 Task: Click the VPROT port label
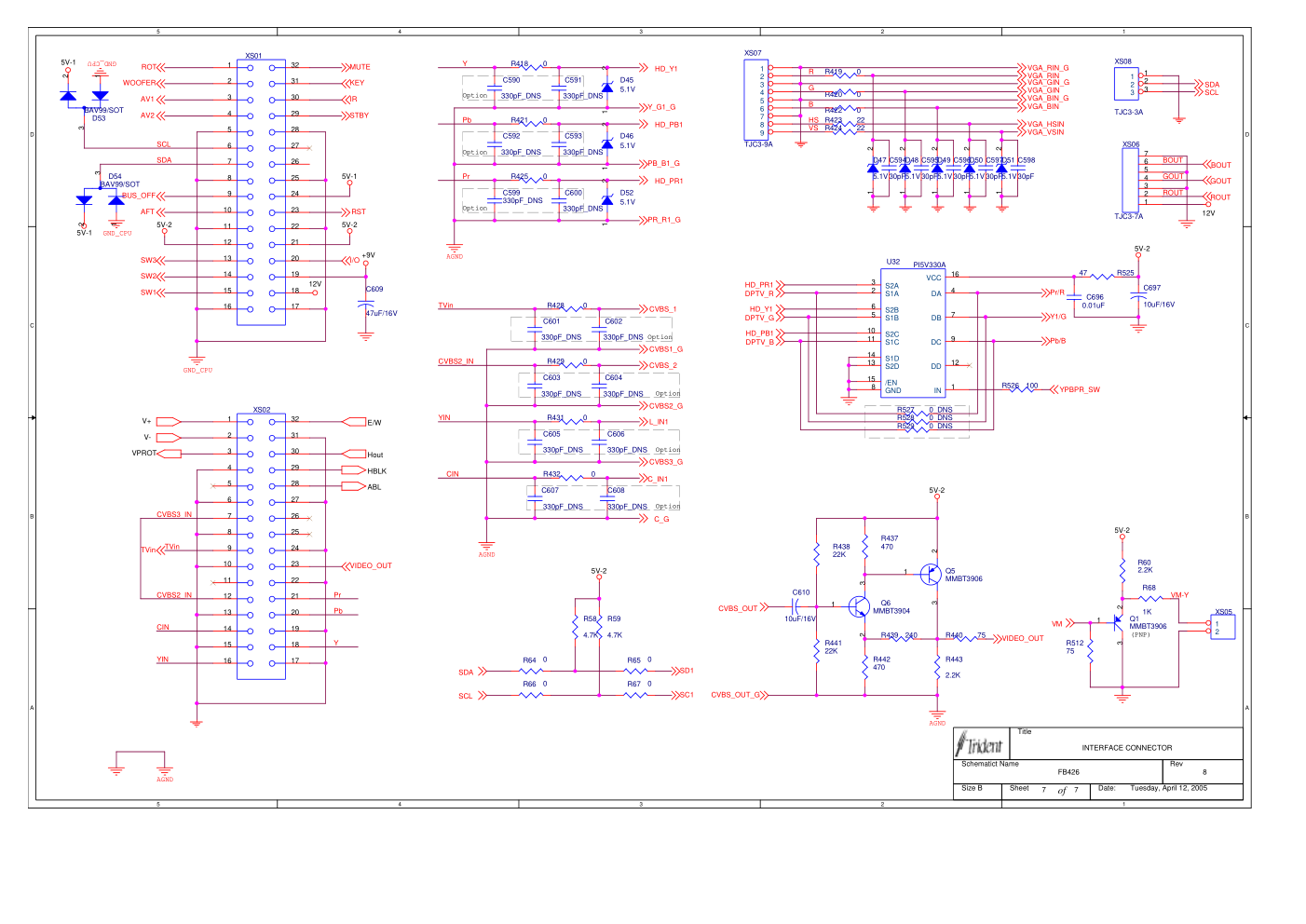143,453
